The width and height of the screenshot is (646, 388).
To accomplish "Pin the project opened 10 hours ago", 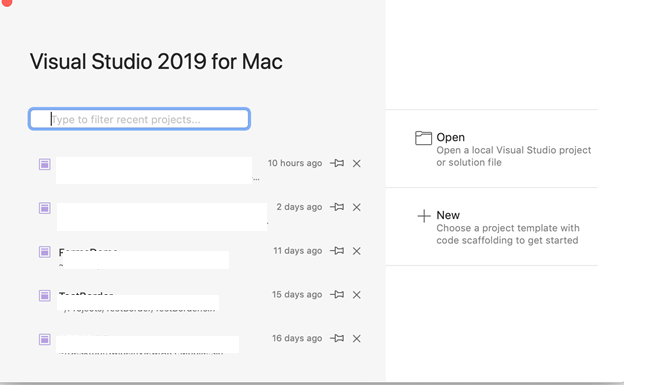I will tap(337, 164).
